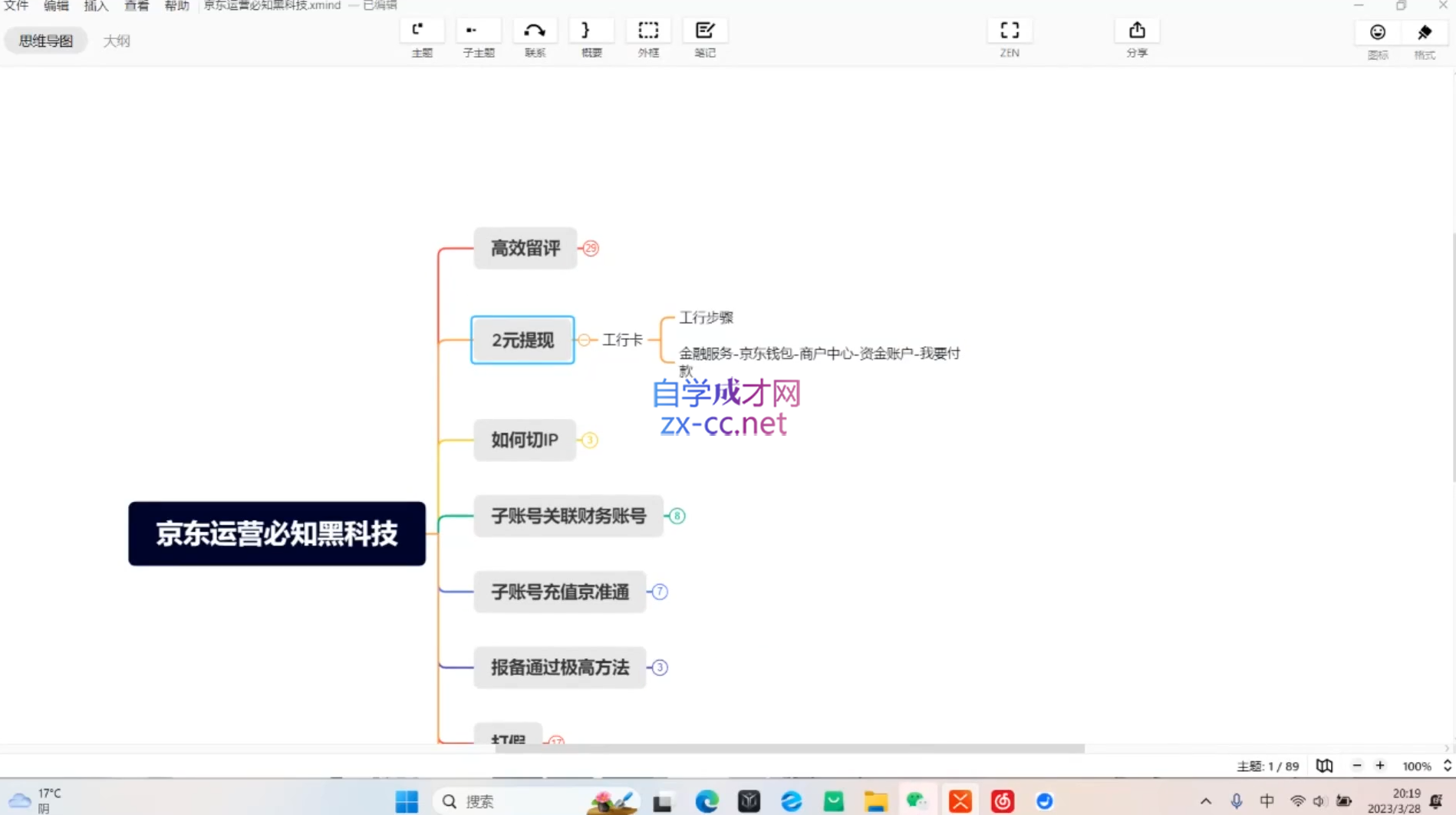Open the 帮助 menu

coord(176,5)
